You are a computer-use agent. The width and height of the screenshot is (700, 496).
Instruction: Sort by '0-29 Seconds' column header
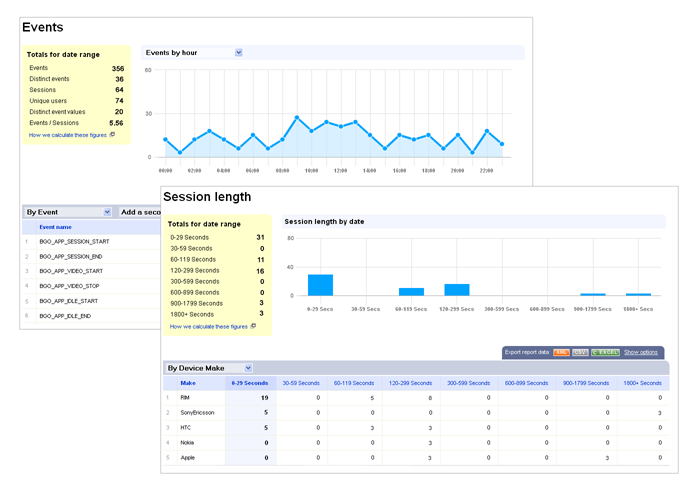pyautogui.click(x=249, y=383)
